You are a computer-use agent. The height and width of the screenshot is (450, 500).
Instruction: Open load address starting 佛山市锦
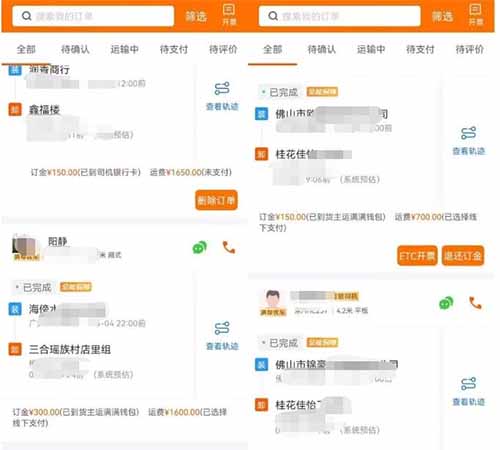(336, 364)
